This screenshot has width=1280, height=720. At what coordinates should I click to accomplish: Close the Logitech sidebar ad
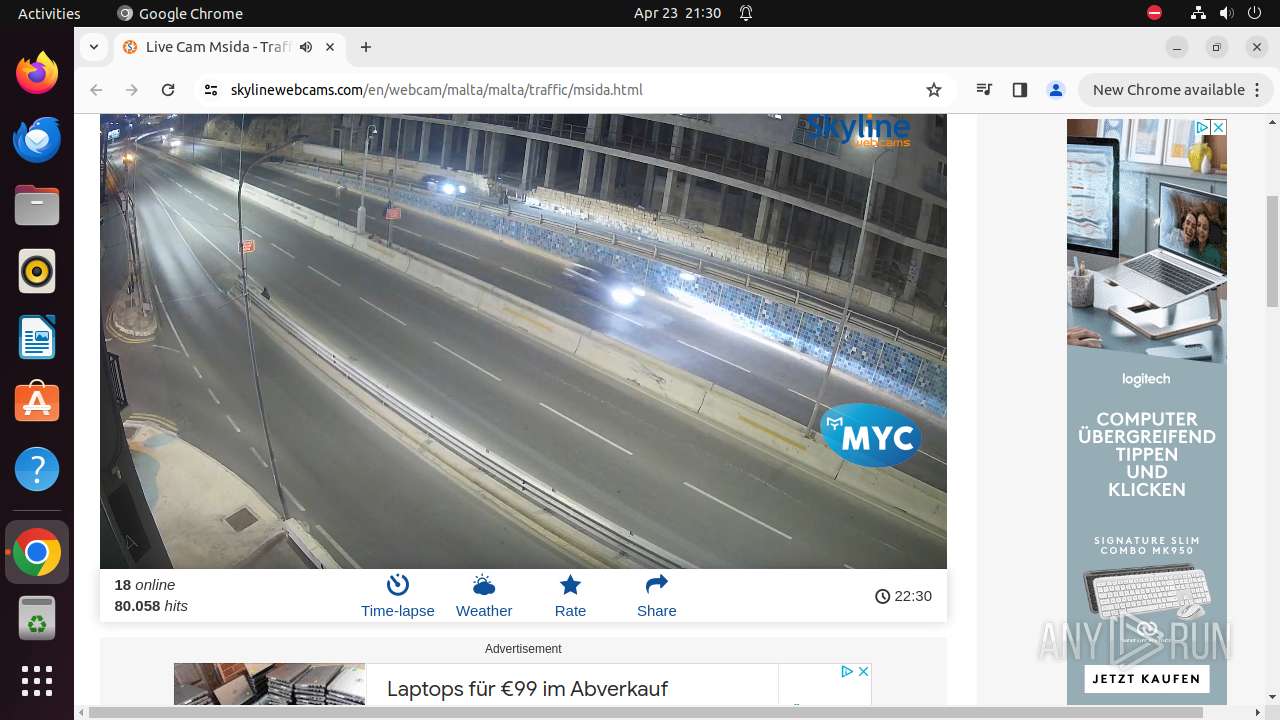(x=1218, y=127)
